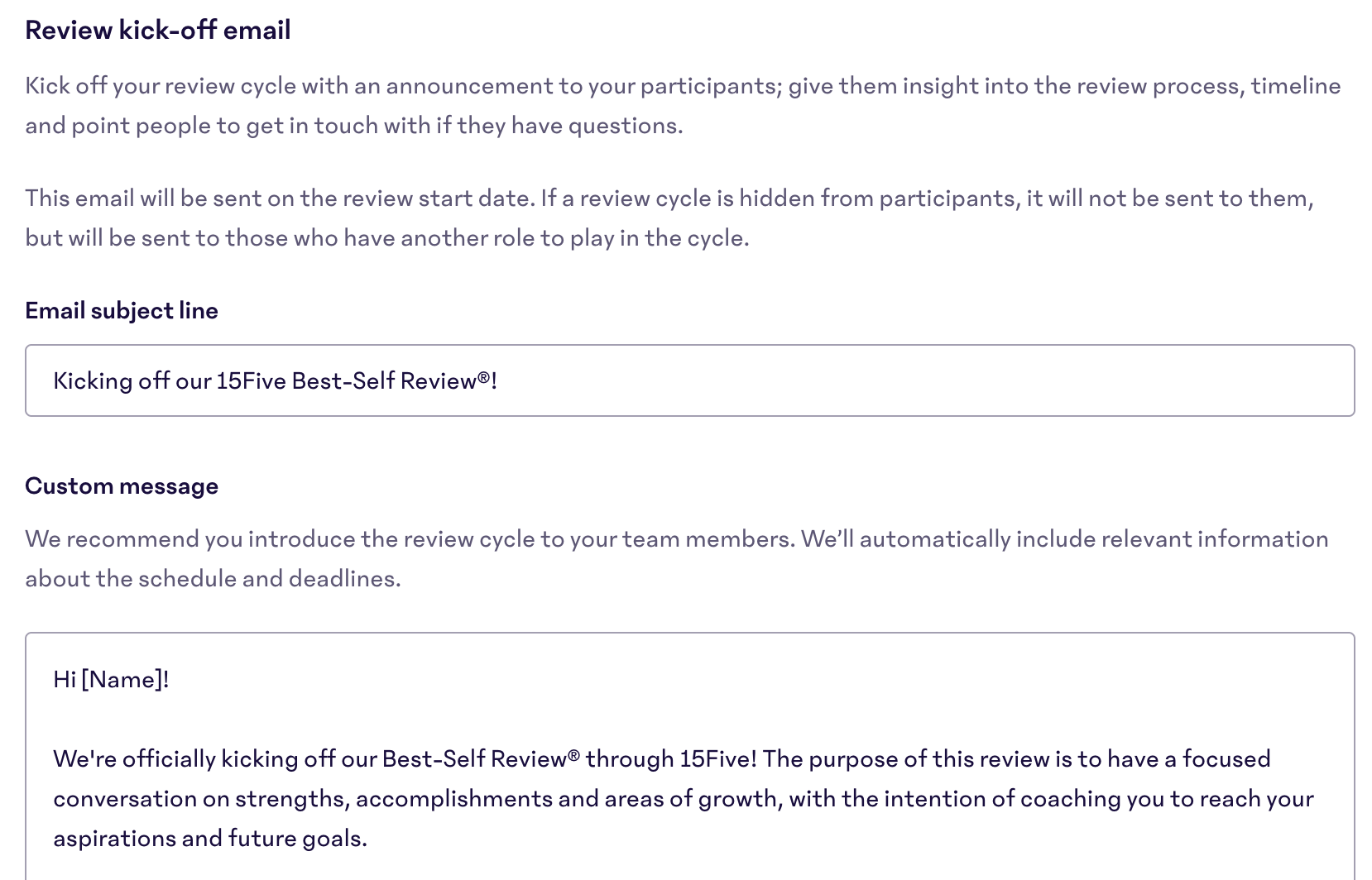Click the word "15Five" in the message body

click(x=718, y=758)
